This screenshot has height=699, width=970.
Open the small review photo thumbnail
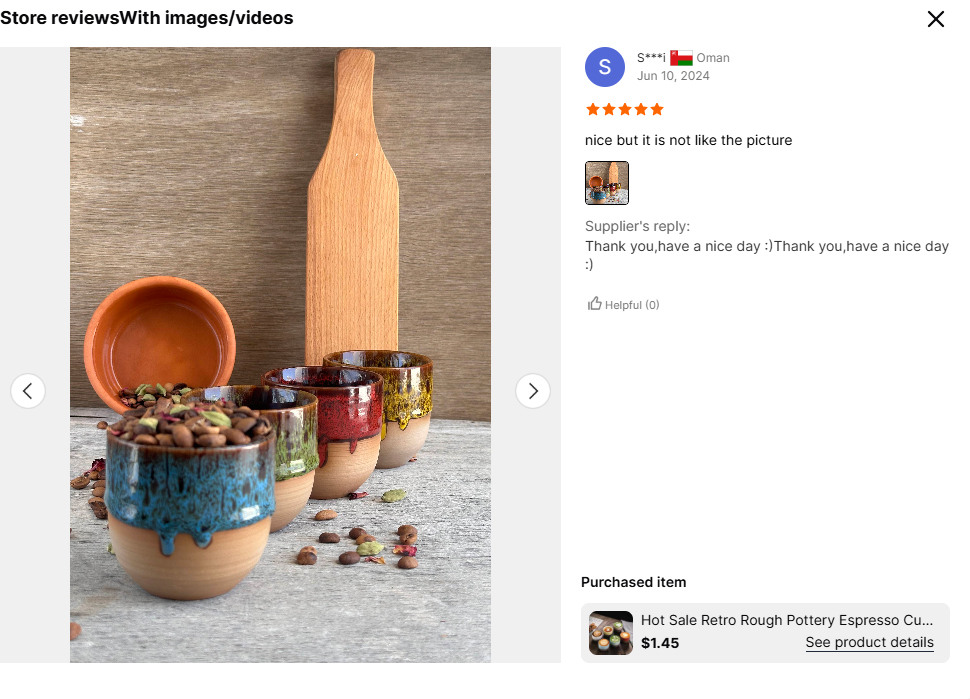click(x=607, y=183)
